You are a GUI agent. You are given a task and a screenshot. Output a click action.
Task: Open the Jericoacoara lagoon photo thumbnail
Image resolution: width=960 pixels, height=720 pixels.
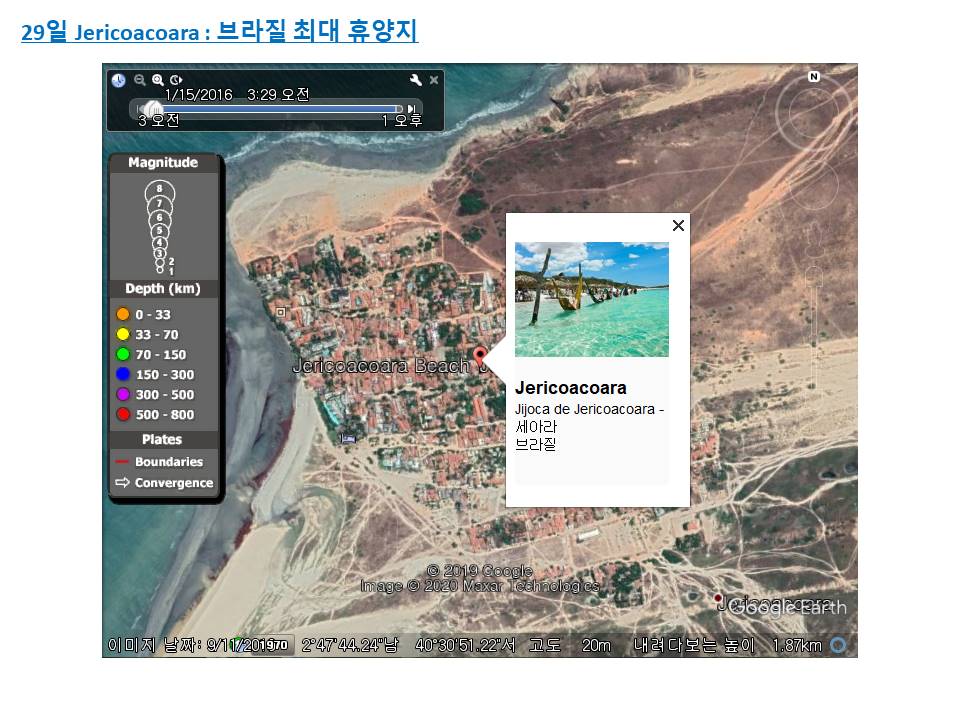591,299
